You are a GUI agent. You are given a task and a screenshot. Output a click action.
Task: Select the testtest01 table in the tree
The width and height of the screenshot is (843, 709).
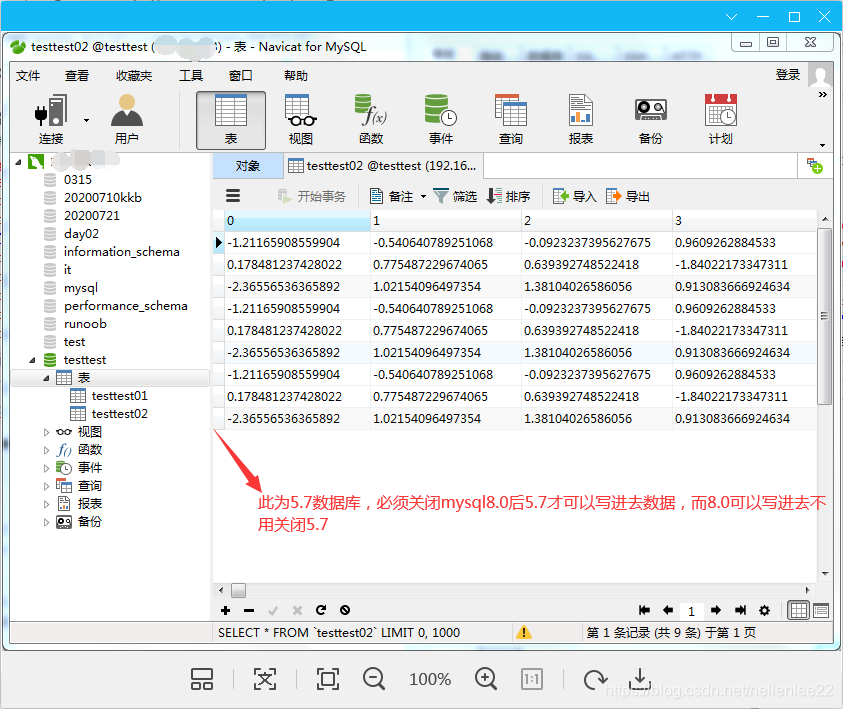click(x=119, y=396)
